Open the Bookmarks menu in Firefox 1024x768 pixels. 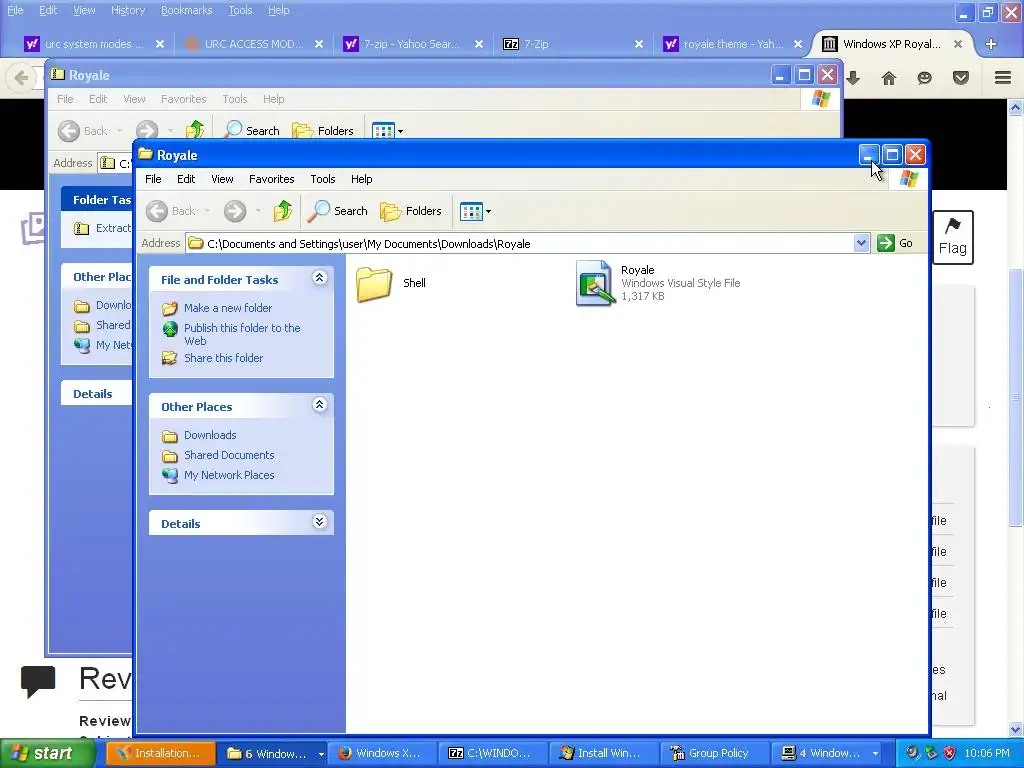tap(186, 10)
